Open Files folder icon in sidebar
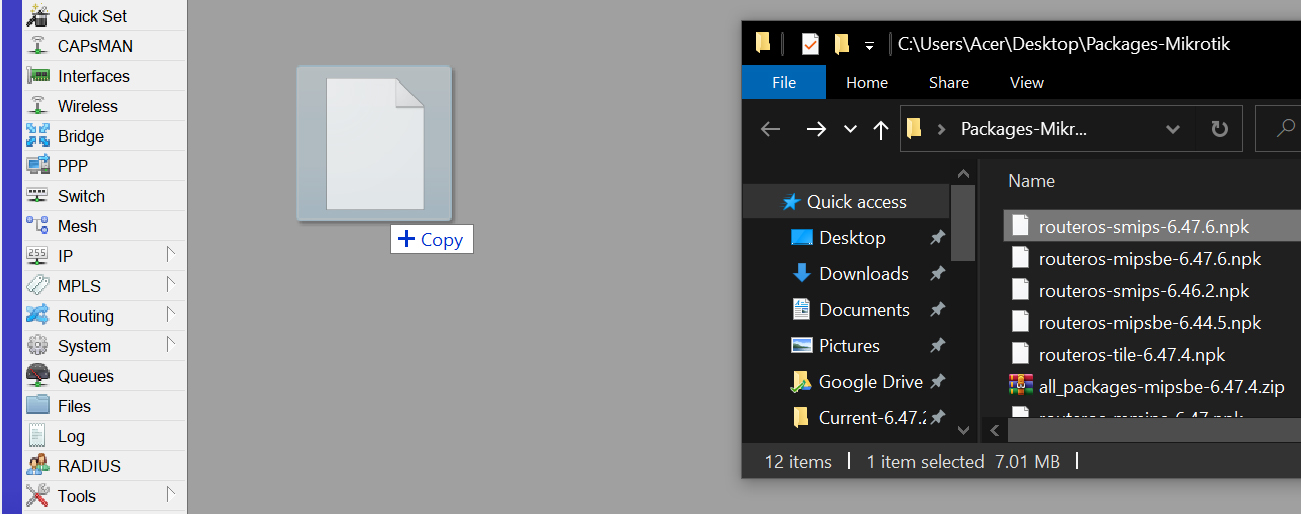This screenshot has height=515, width=1301. 38,406
